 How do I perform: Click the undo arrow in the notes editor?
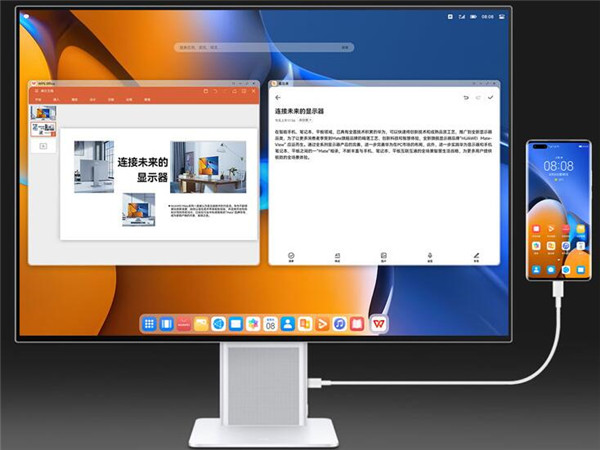tap(465, 98)
